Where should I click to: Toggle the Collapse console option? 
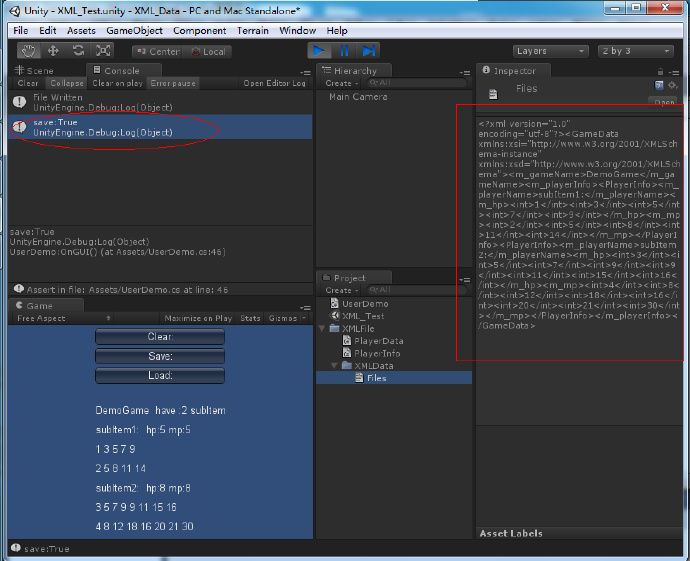67,83
